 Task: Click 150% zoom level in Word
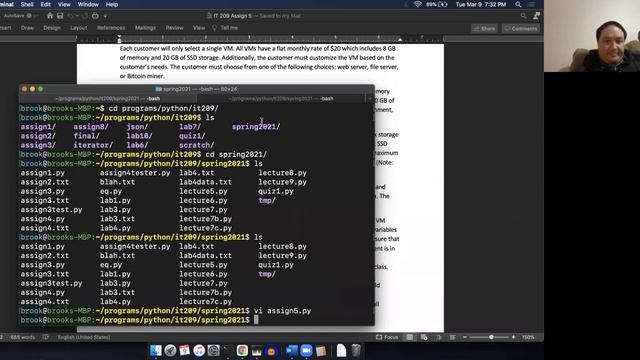(x=528, y=337)
